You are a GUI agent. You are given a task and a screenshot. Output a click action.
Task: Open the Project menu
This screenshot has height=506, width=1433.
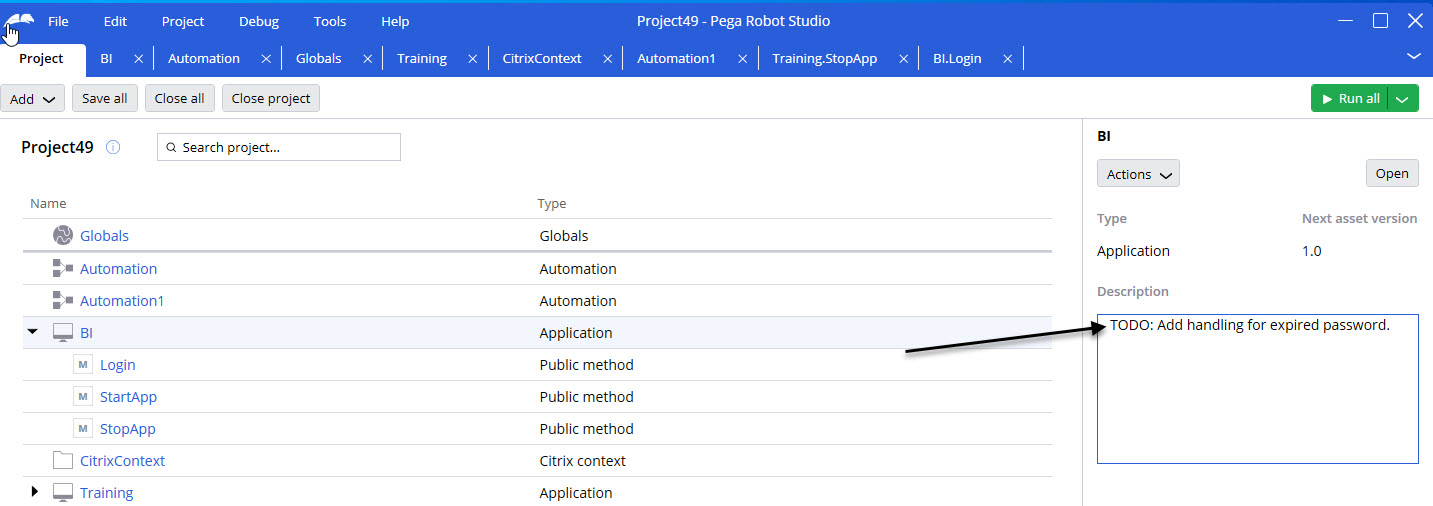tap(183, 21)
